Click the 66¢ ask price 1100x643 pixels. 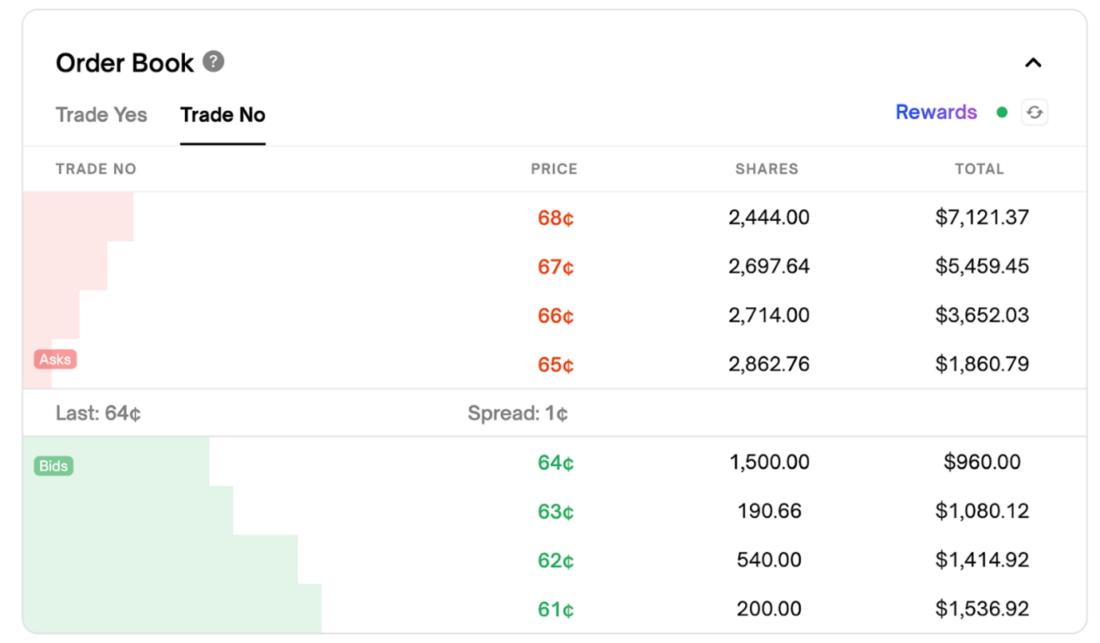(x=555, y=316)
